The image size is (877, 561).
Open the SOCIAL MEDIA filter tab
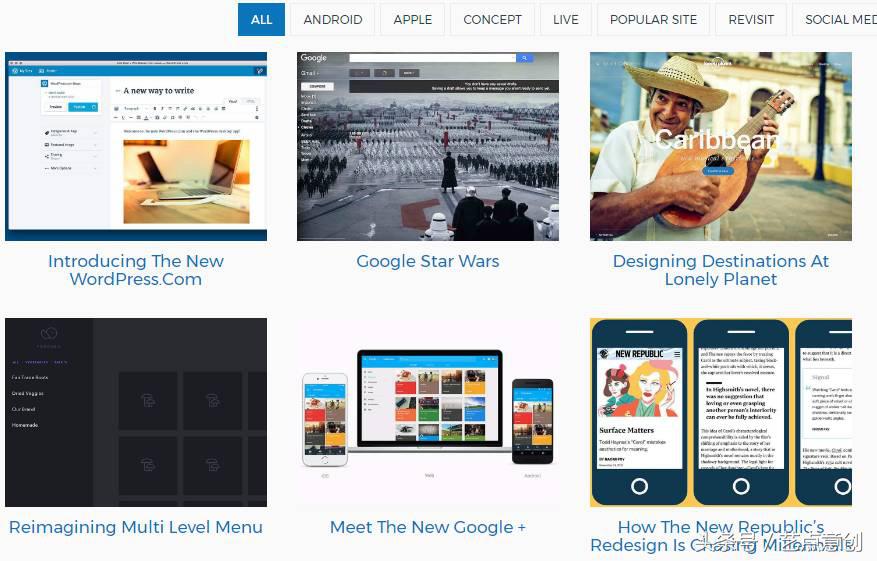coord(834,20)
